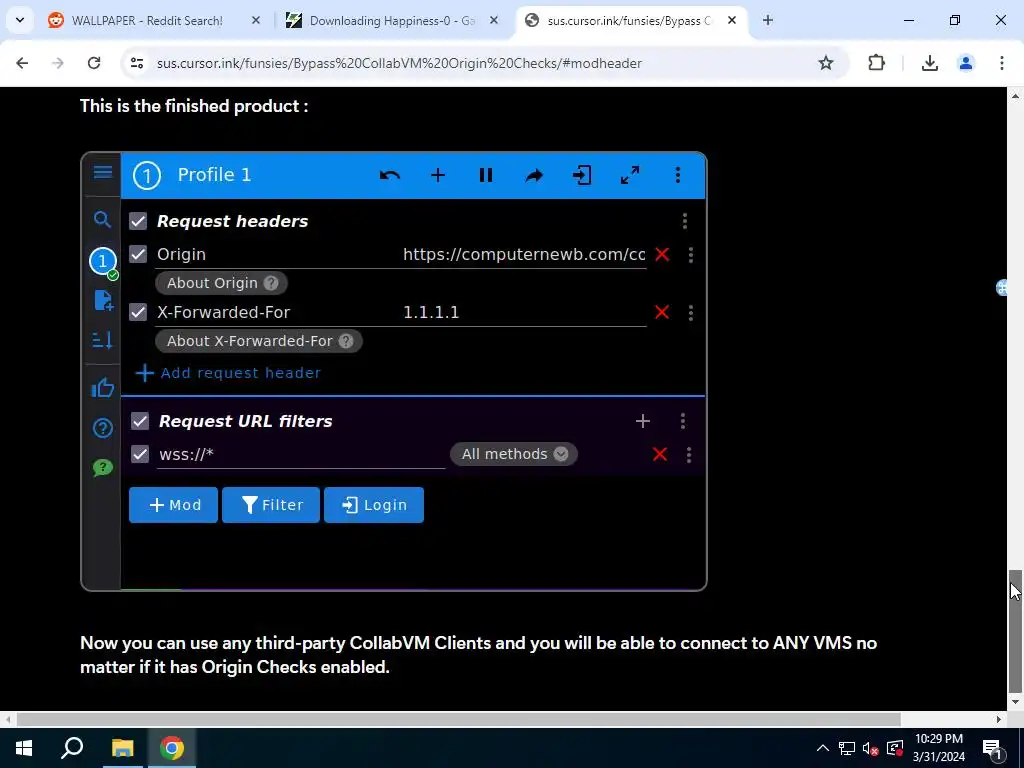1024x768 pixels.
Task: Delete the Origin header with red X
Action: 662,255
